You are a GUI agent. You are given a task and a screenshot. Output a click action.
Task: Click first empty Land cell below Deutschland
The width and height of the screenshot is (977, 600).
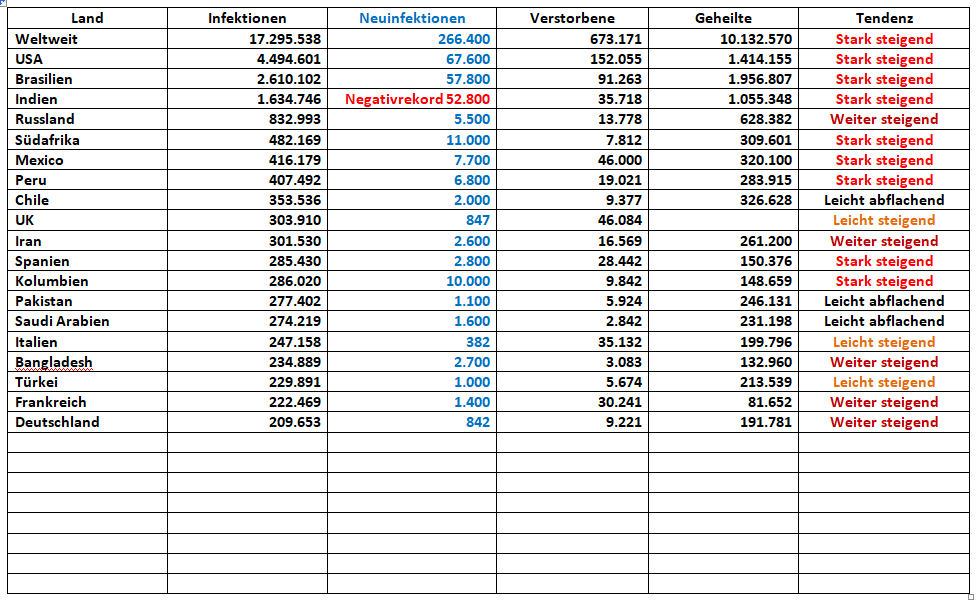point(87,442)
